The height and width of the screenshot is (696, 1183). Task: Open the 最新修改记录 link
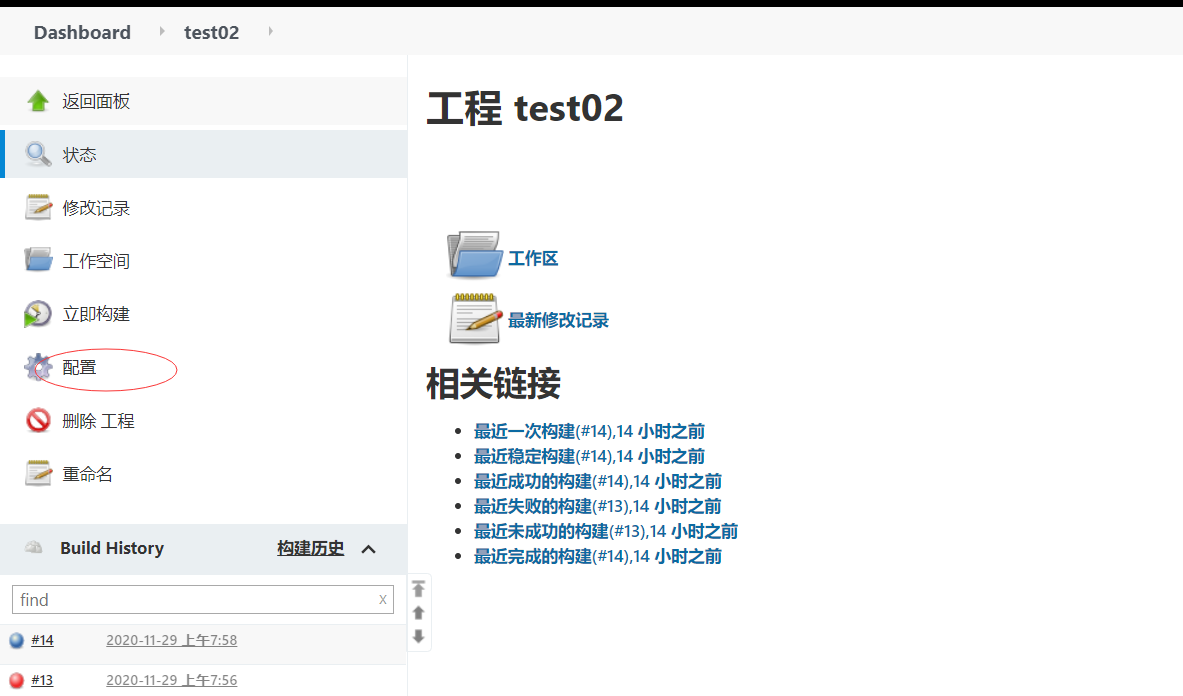click(558, 320)
